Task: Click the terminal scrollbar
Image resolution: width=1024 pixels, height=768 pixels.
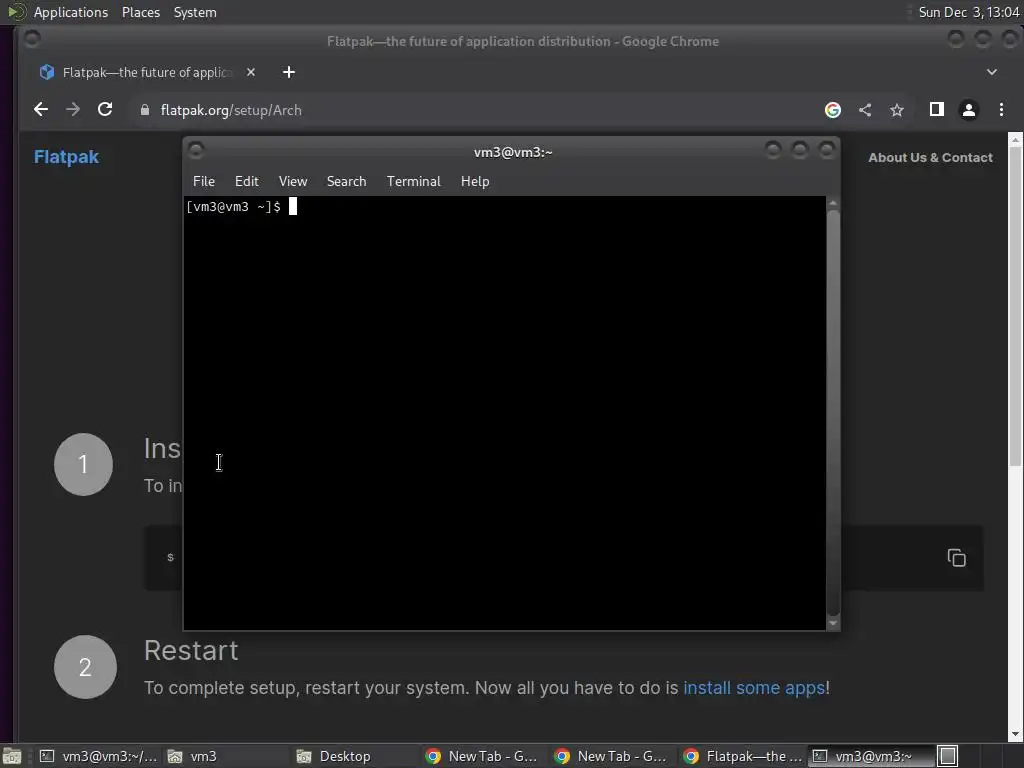Action: tap(833, 411)
